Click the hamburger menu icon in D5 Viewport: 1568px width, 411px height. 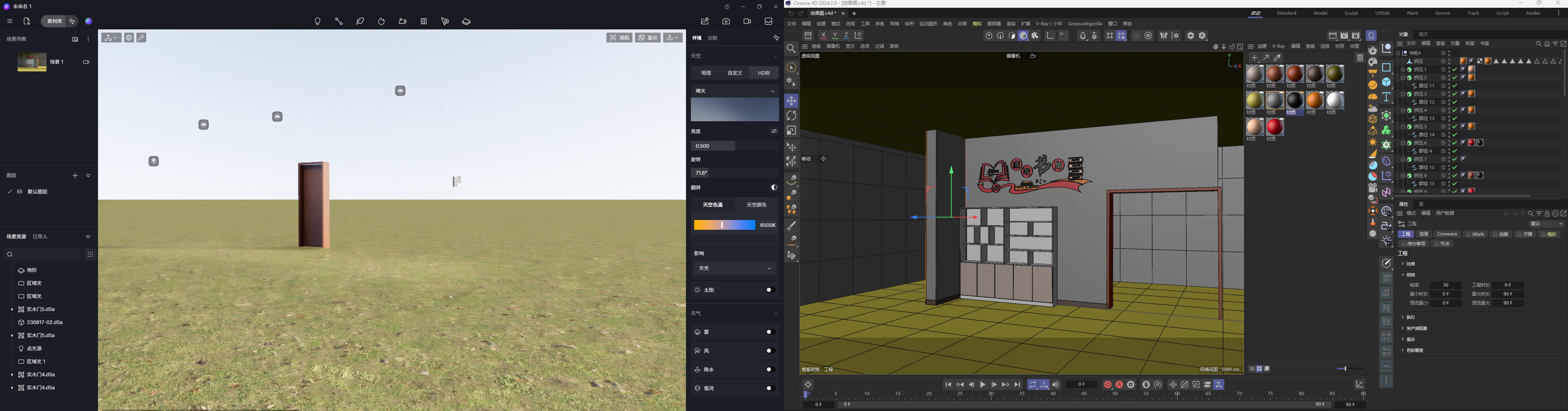point(9,21)
